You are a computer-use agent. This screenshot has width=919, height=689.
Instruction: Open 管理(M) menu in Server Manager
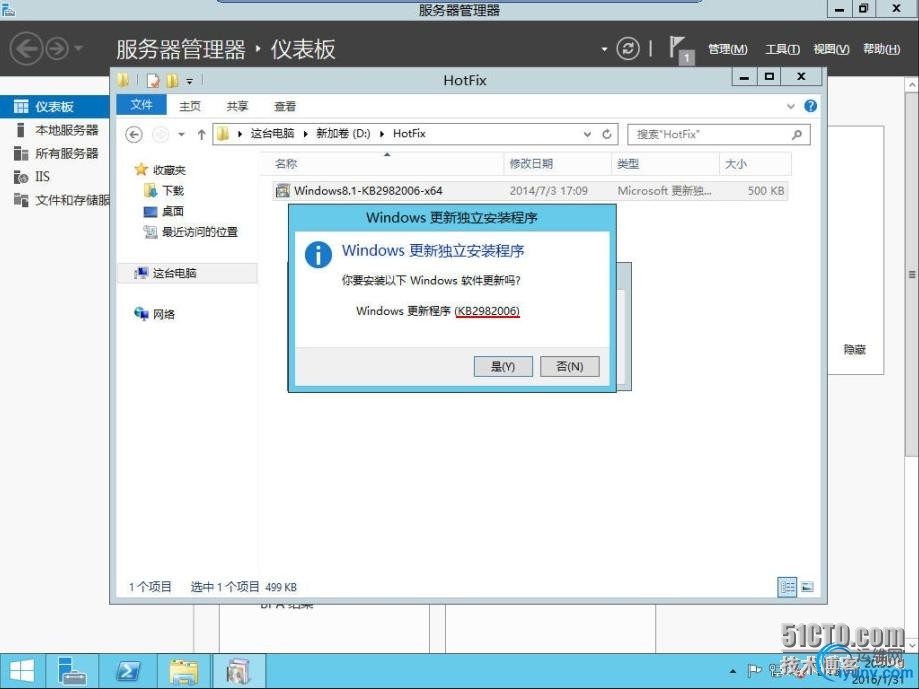(x=728, y=49)
